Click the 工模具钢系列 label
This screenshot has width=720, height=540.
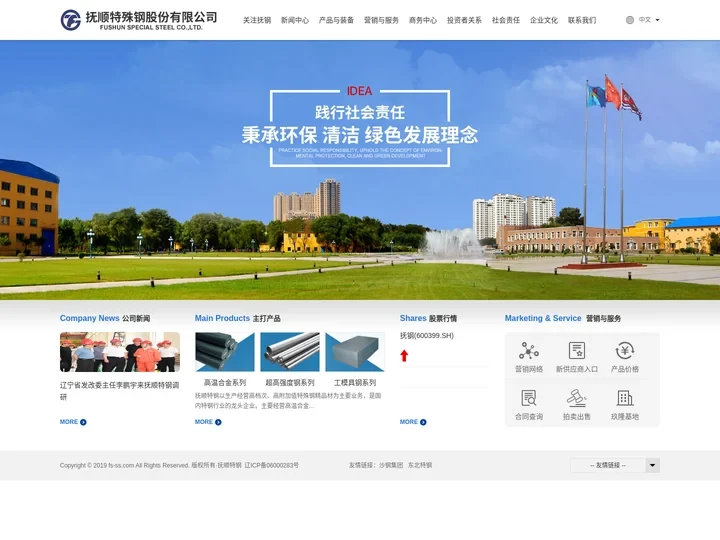pyautogui.click(x=355, y=382)
